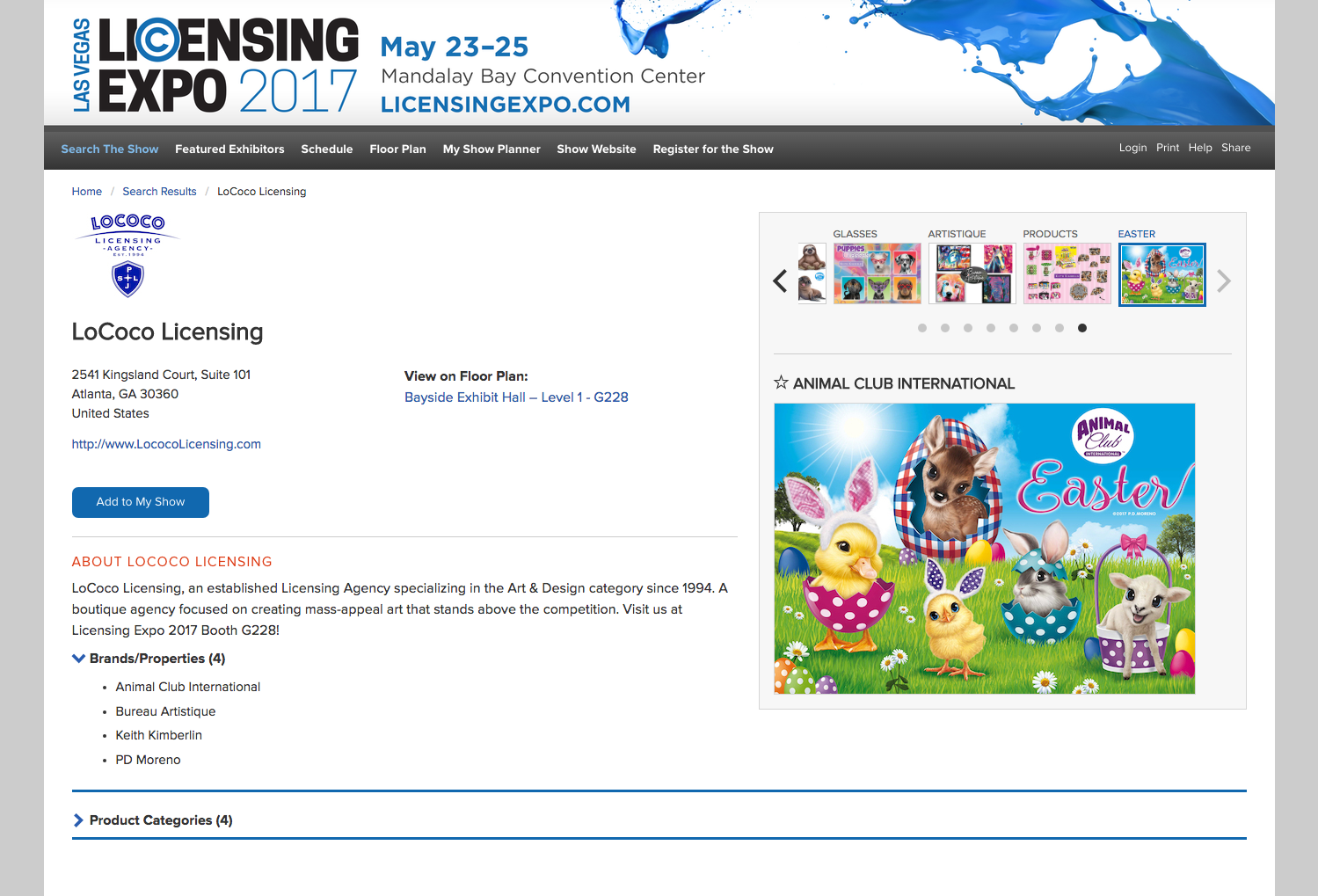
Task: Click the Print link
Action: [1168, 148]
